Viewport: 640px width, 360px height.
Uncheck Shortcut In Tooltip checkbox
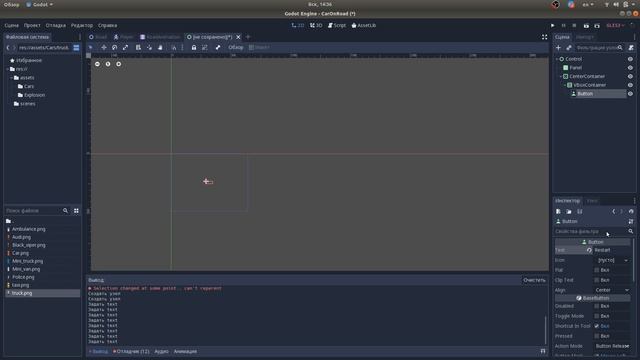click(x=597, y=326)
